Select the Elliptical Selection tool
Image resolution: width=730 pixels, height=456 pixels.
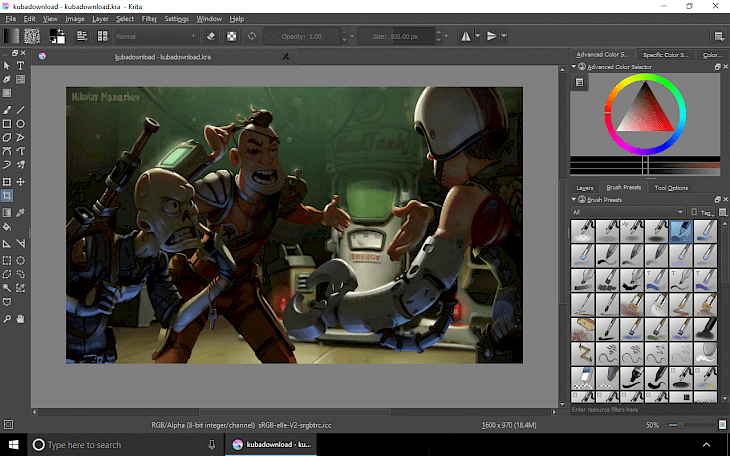pos(20,261)
